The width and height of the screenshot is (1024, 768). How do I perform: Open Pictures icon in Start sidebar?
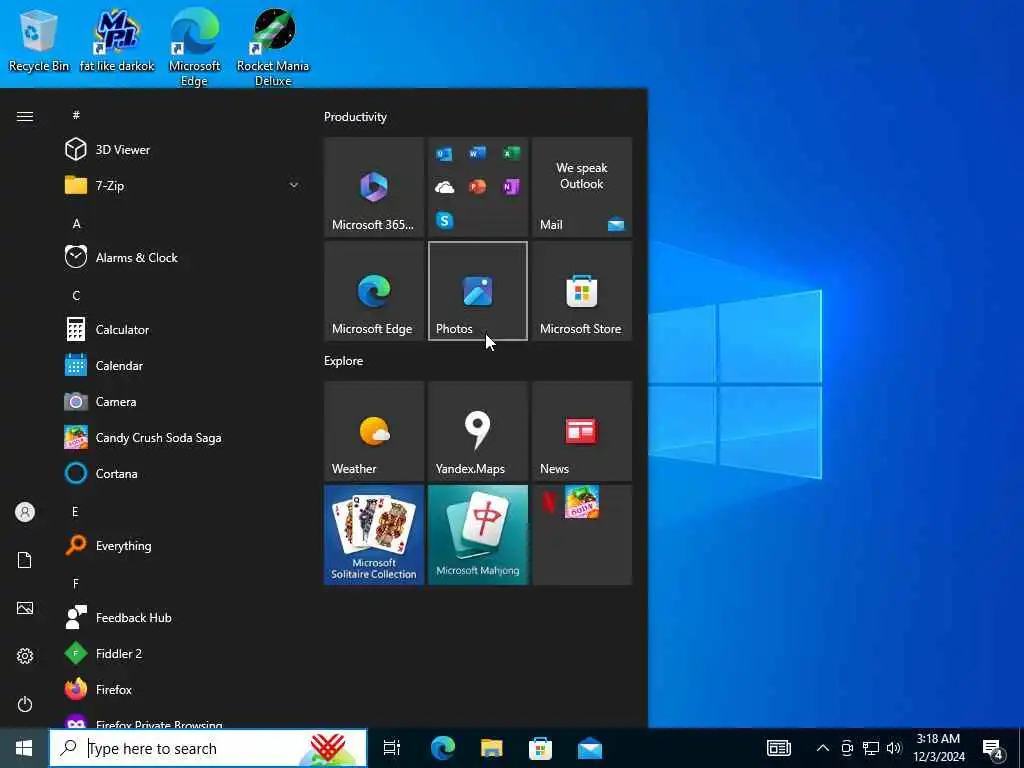pyautogui.click(x=25, y=608)
